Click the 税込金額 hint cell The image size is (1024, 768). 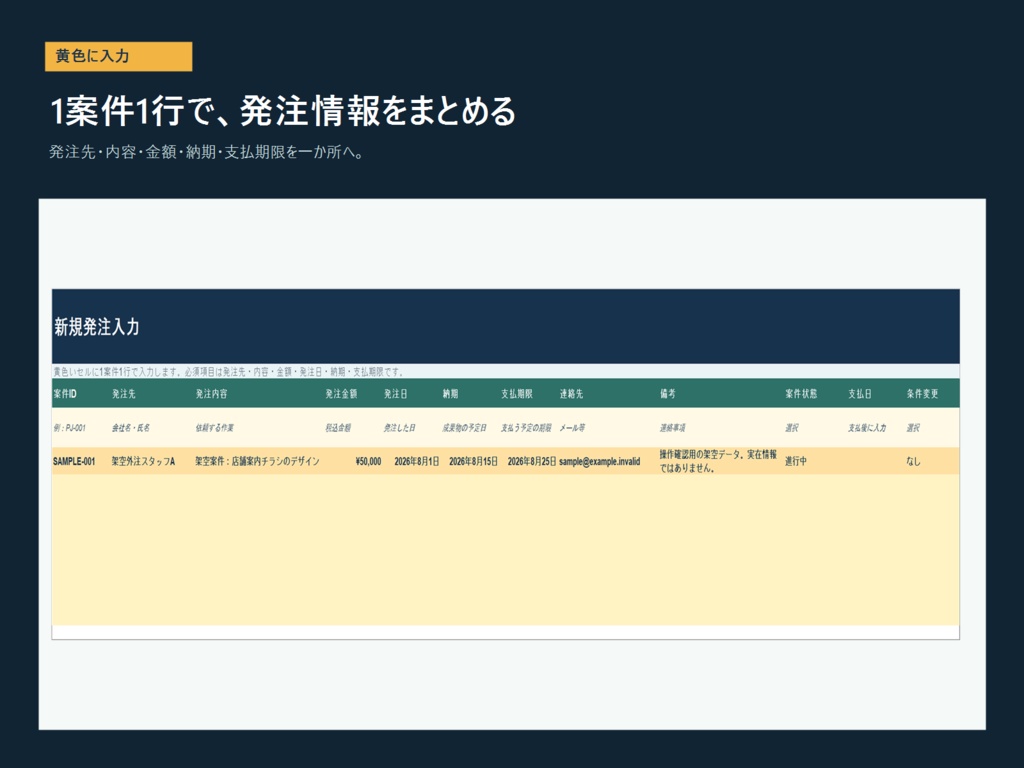click(338, 428)
